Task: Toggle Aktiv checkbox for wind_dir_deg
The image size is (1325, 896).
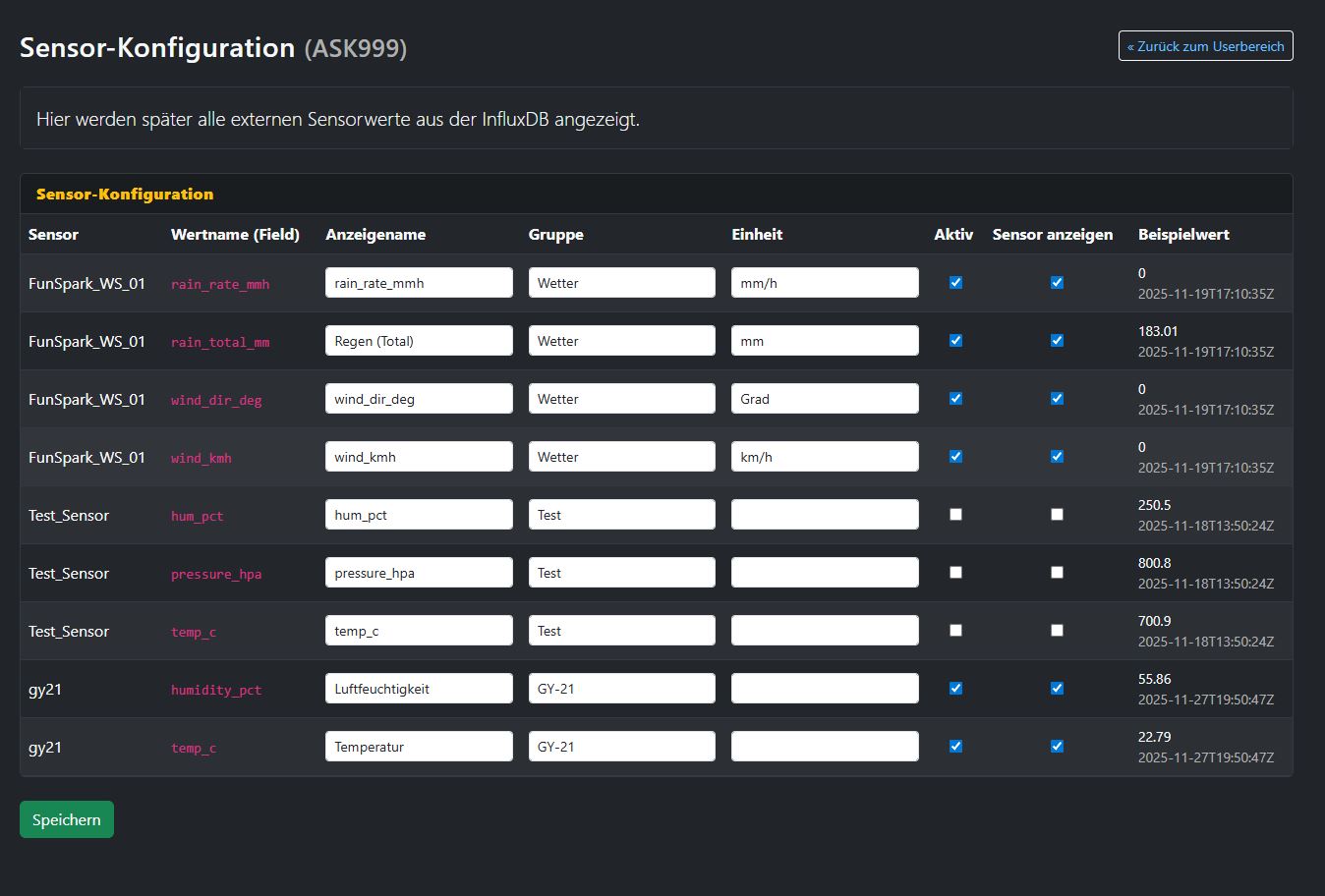Action: click(955, 399)
